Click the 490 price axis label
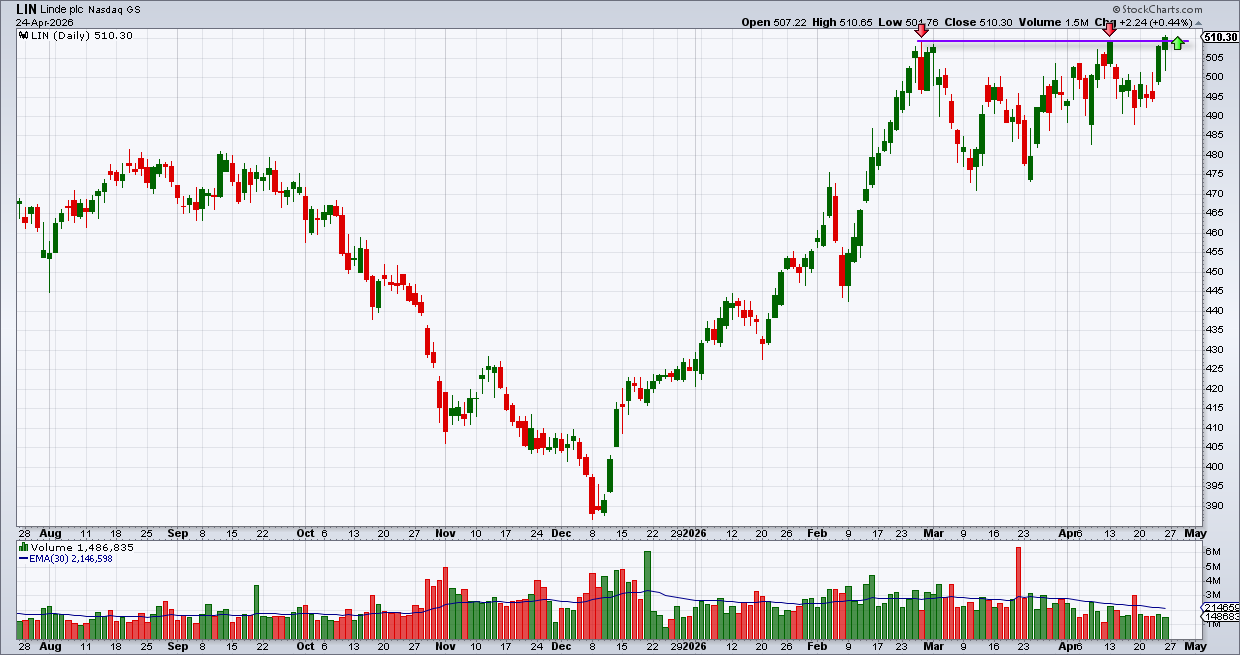The width and height of the screenshot is (1240, 655). [1212, 115]
